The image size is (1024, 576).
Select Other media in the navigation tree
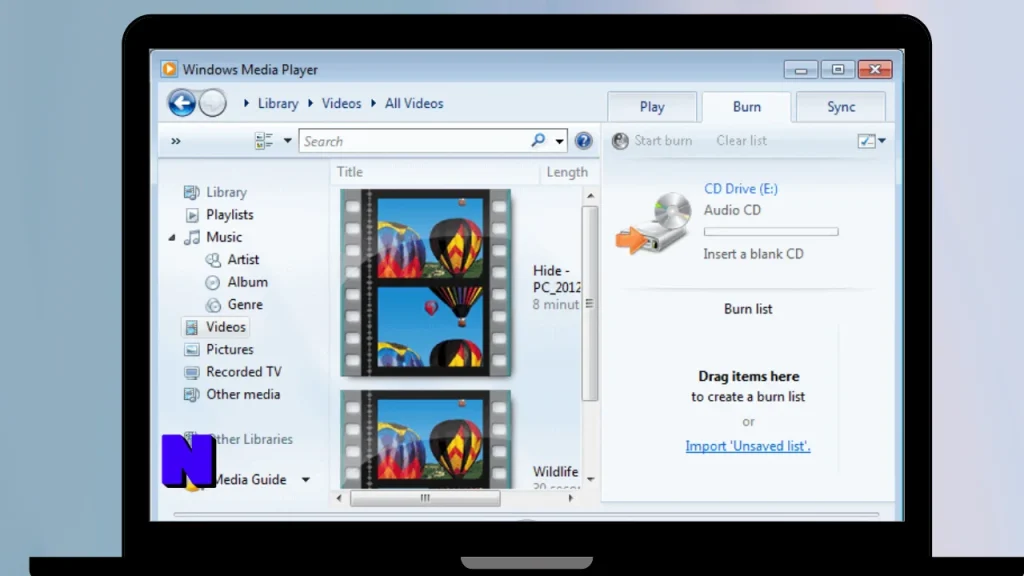coord(243,394)
